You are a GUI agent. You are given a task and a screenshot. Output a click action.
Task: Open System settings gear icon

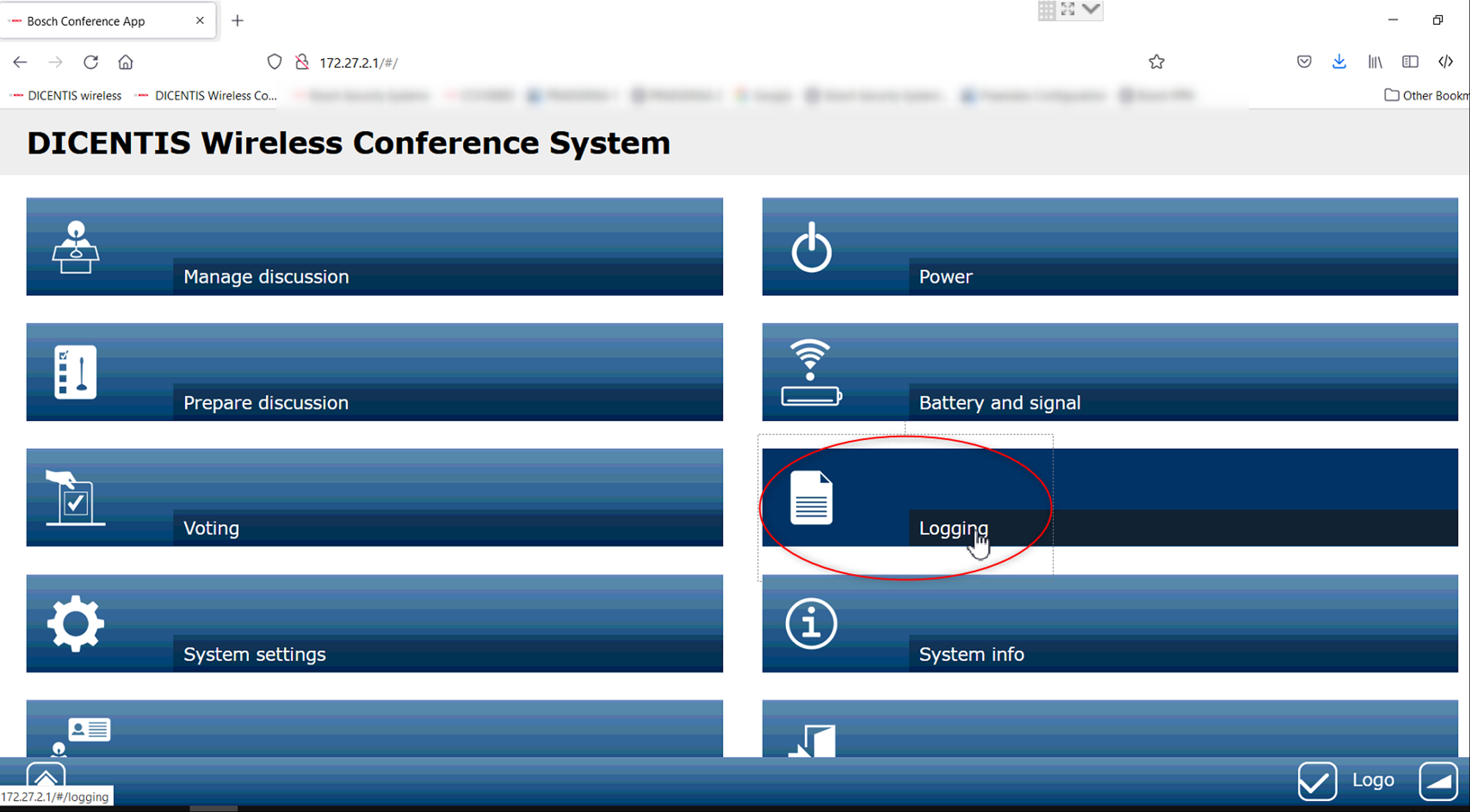tap(76, 624)
